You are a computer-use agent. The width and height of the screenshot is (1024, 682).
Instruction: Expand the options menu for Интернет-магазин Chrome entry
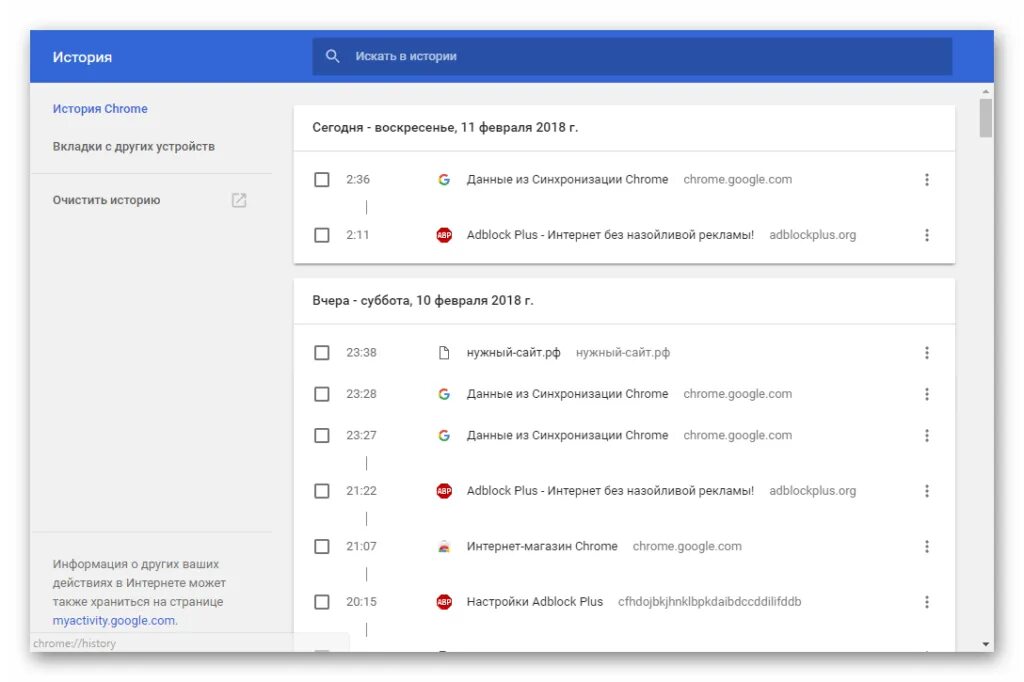click(x=927, y=547)
